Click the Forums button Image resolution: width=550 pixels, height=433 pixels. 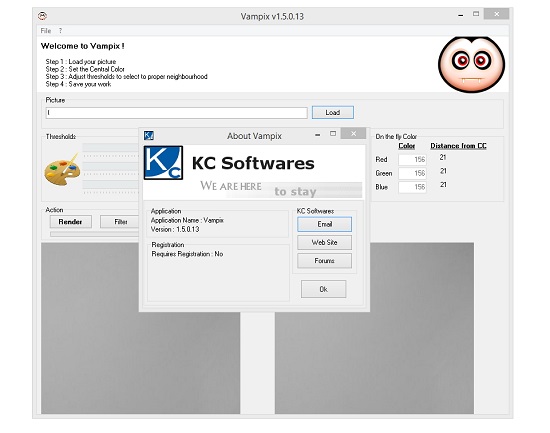pos(324,261)
